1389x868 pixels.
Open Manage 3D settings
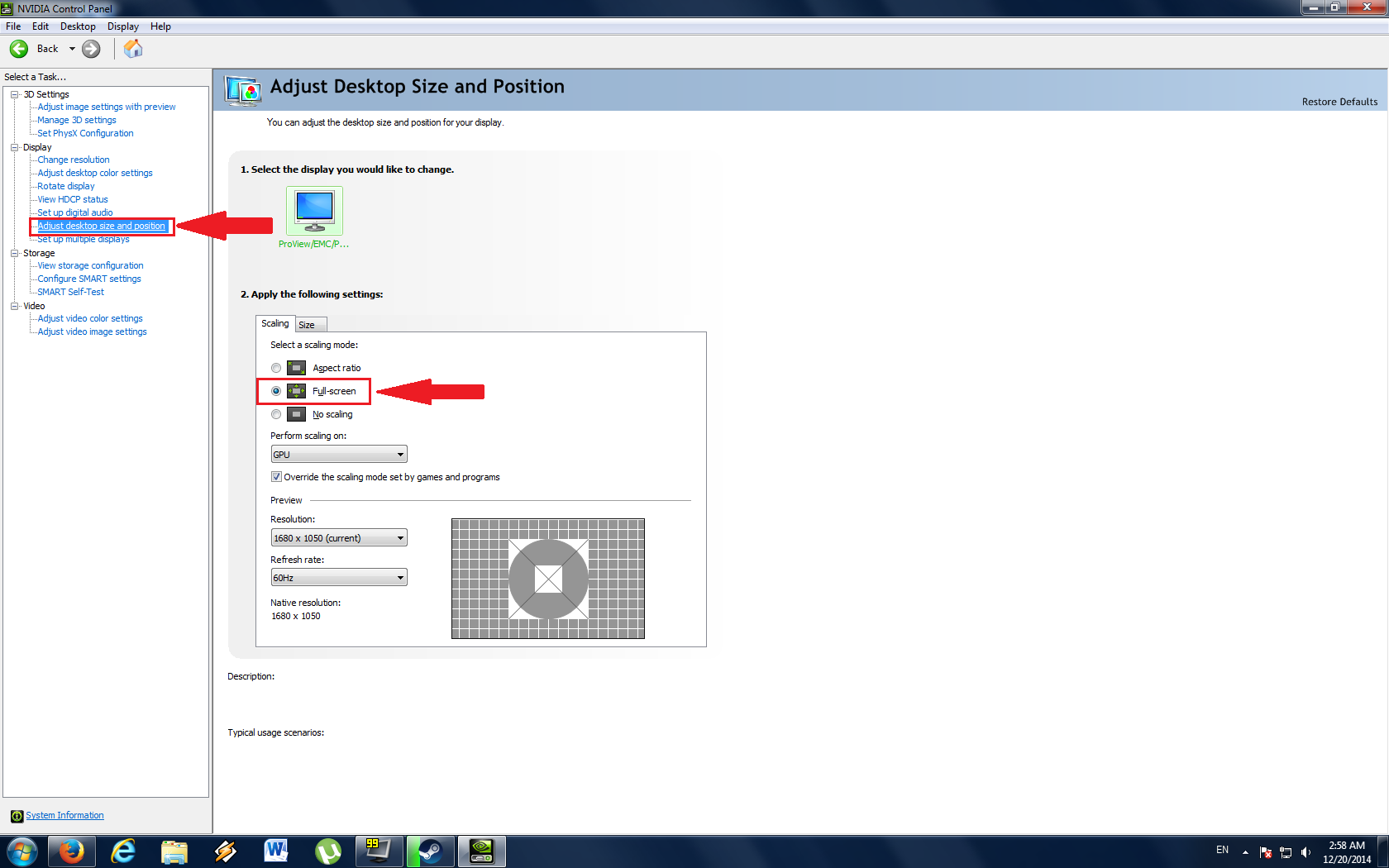click(77, 120)
